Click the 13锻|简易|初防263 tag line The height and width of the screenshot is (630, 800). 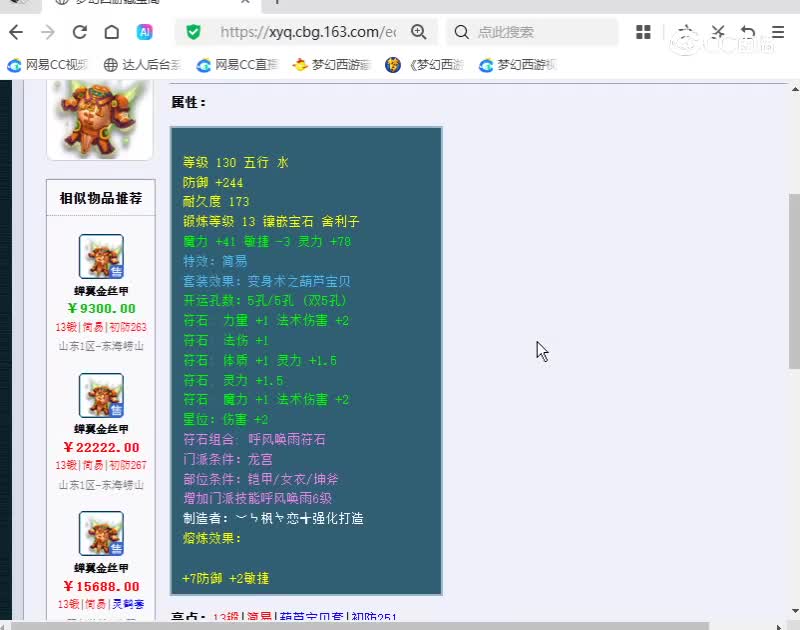(101, 327)
